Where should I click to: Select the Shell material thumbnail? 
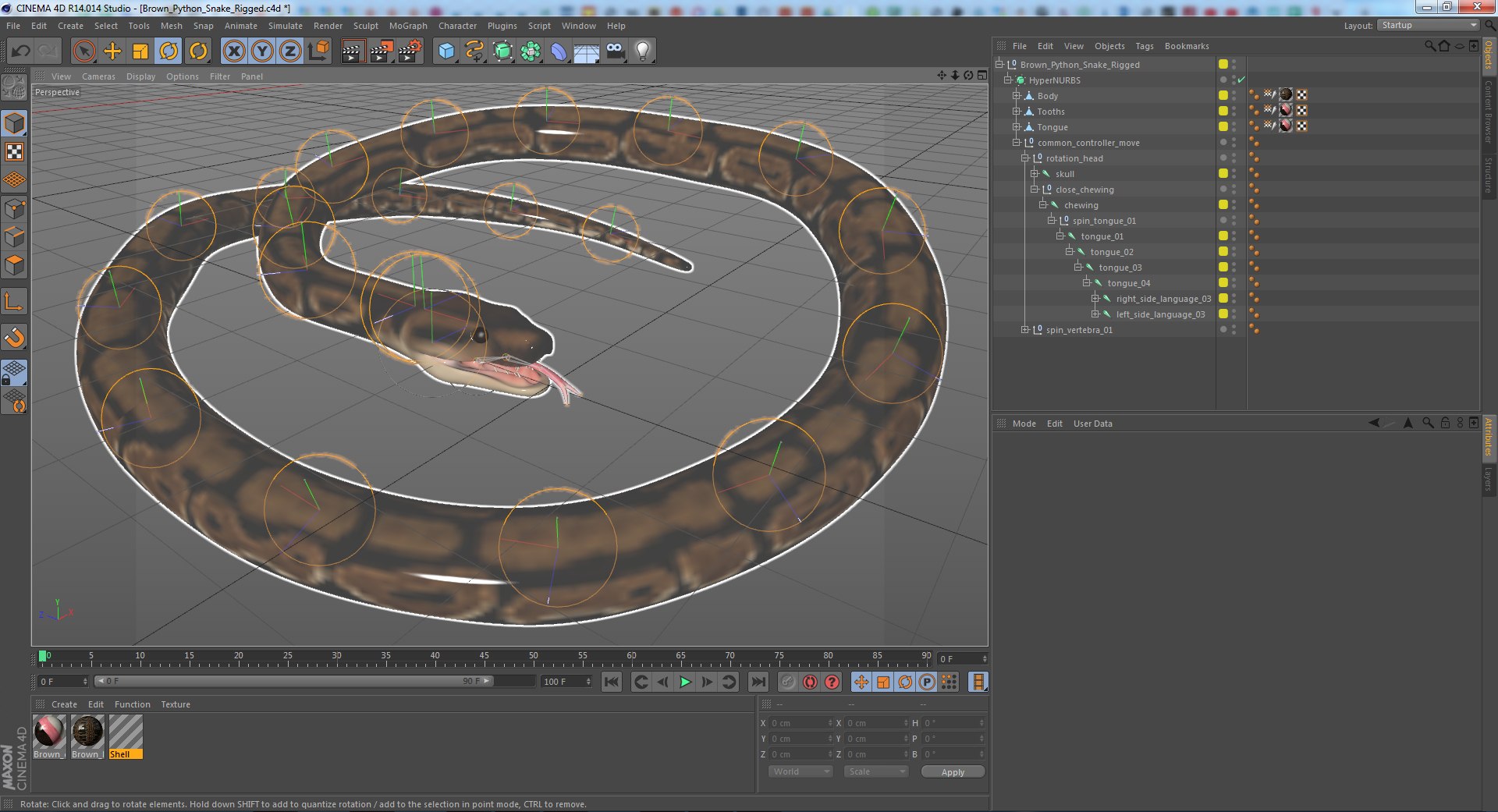point(126,736)
